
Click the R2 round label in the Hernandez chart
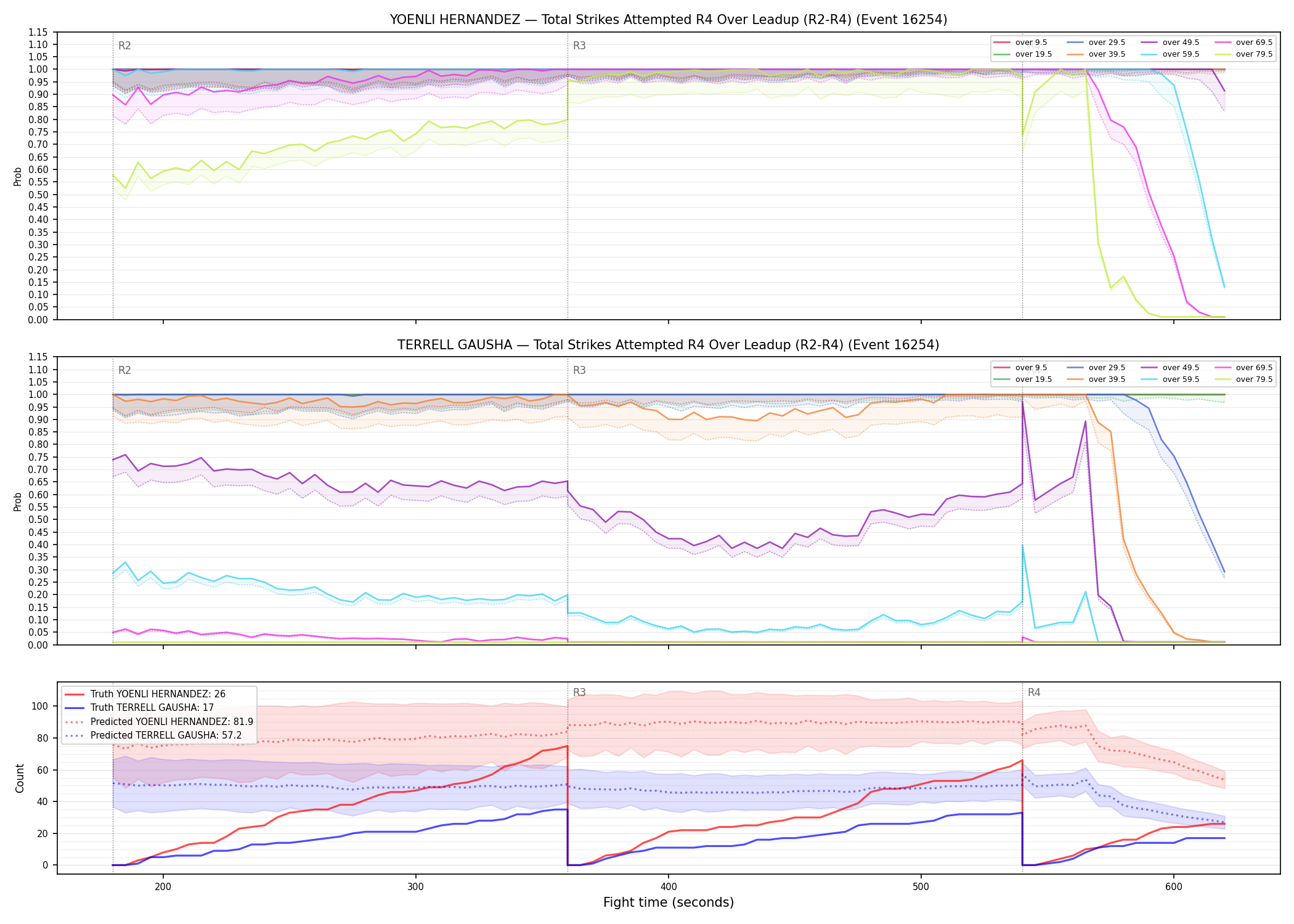pyautogui.click(x=124, y=46)
